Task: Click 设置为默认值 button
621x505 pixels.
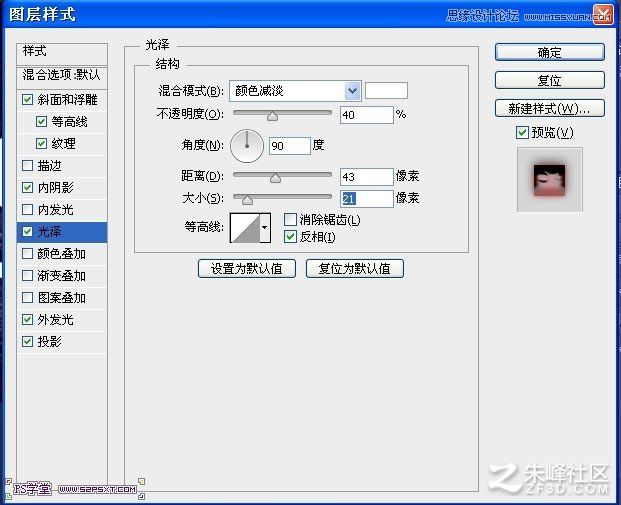Action: (247, 269)
